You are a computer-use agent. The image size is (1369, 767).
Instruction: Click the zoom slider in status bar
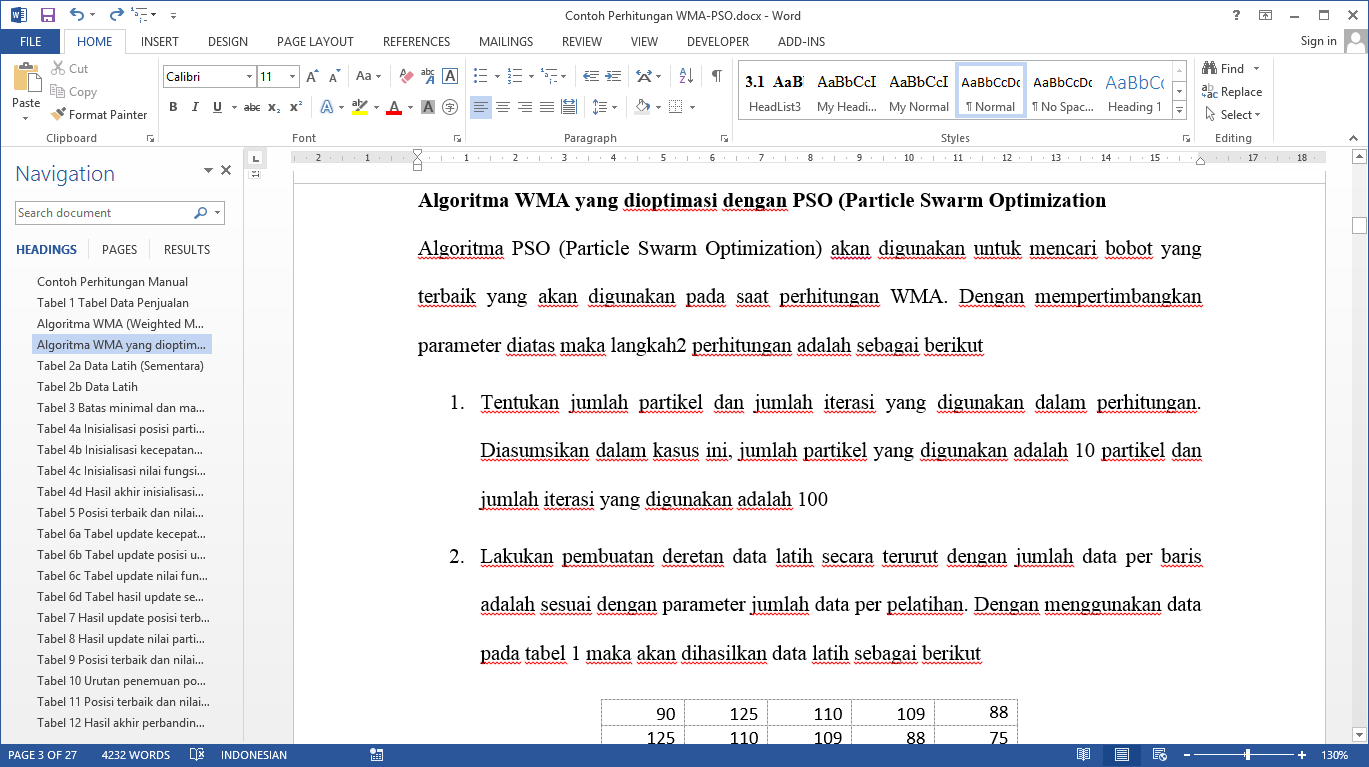coord(1247,755)
